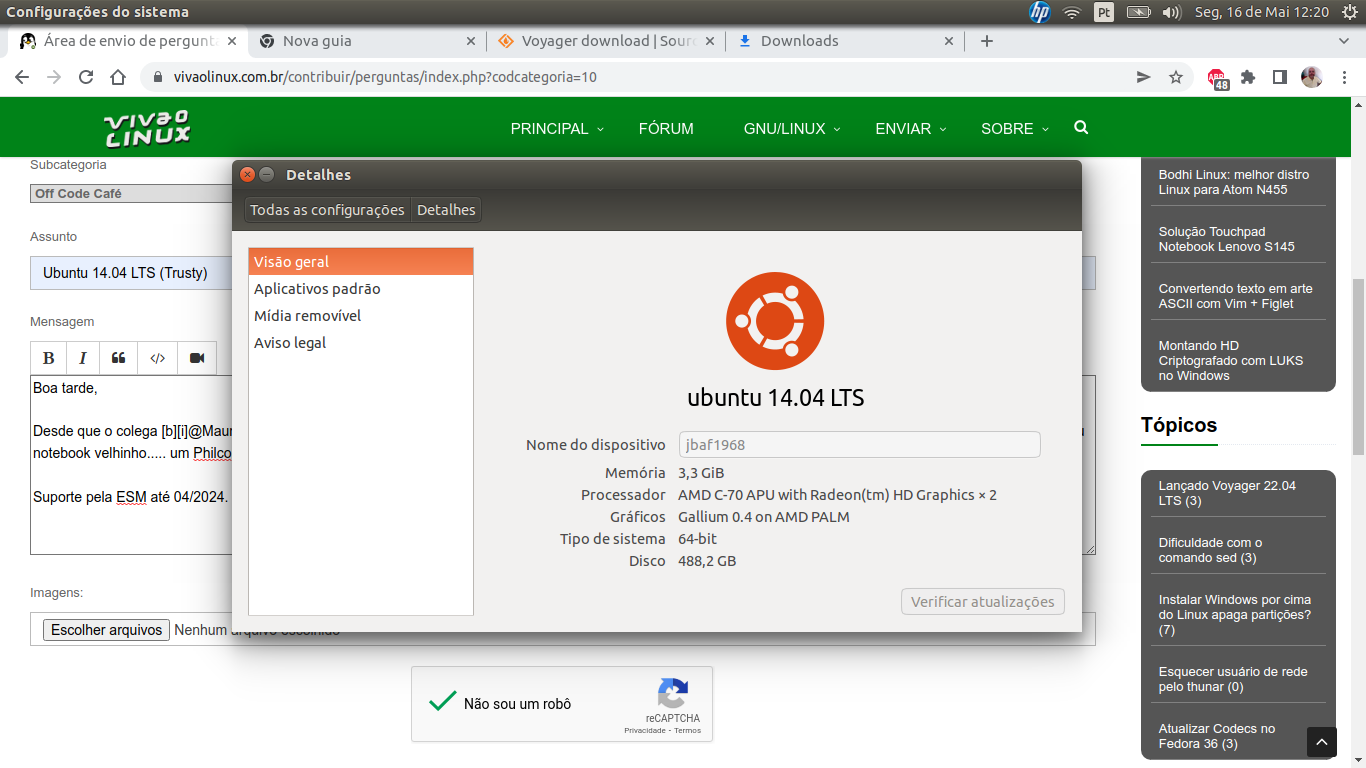This screenshot has width=1366, height=768.
Task: Open 'Bodhi Linux: melhor distro' link
Action: click(1234, 182)
